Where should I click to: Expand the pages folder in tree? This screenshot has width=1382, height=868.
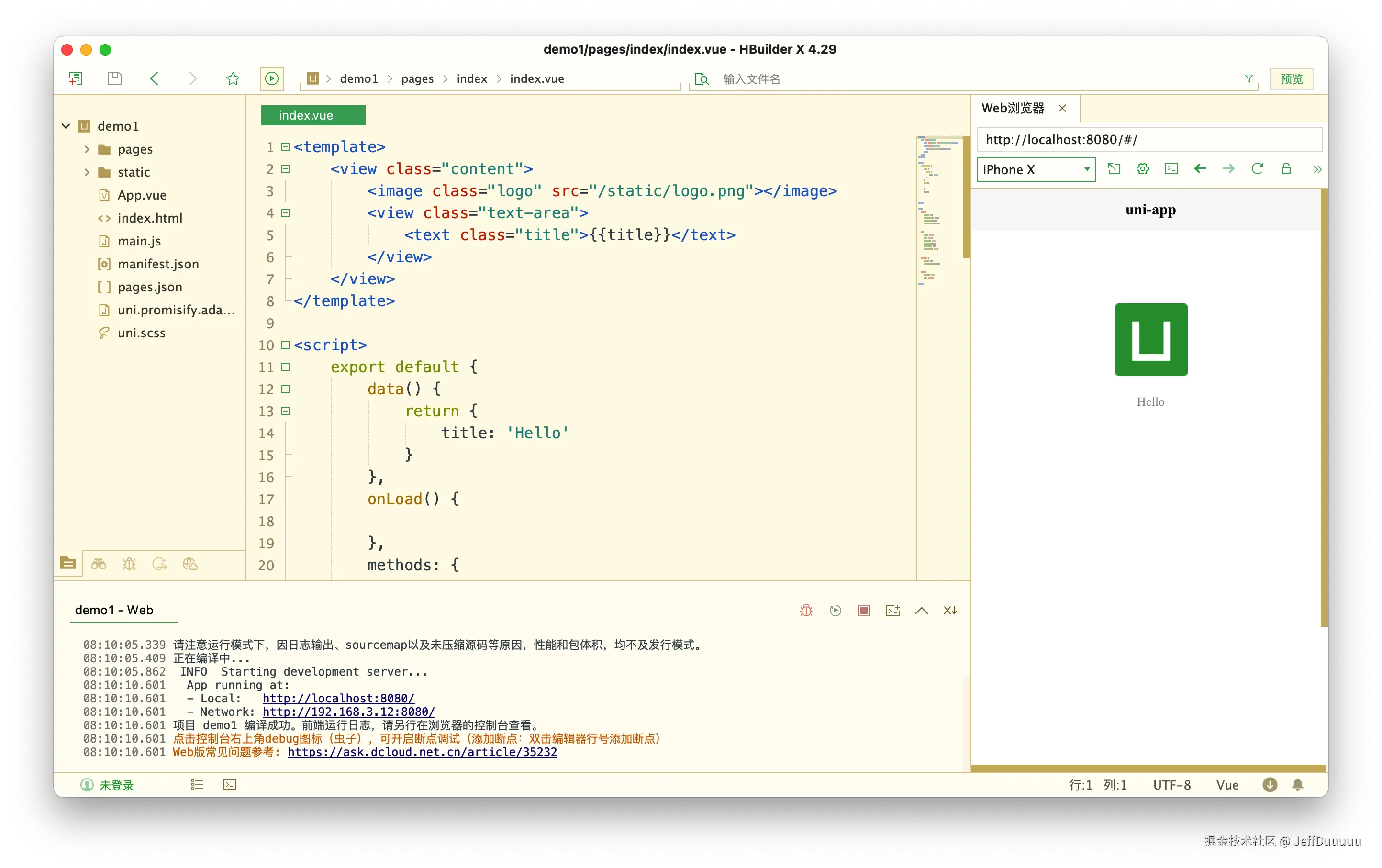tap(87, 149)
